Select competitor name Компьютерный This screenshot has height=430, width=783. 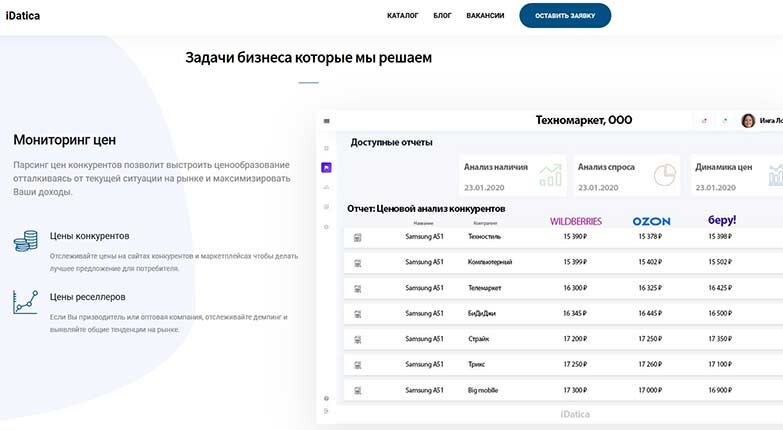coord(490,262)
